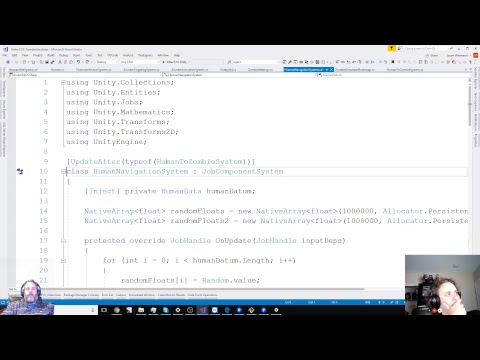This screenshot has height=360, width=480.
Task: Open File Explorer from the taskbar
Action: pyautogui.click(x=141, y=310)
